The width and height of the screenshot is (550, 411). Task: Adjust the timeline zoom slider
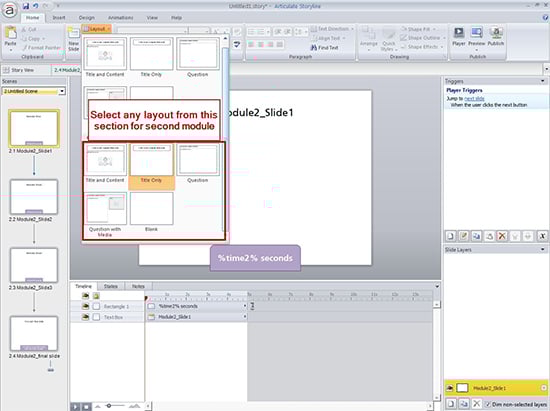109,406
